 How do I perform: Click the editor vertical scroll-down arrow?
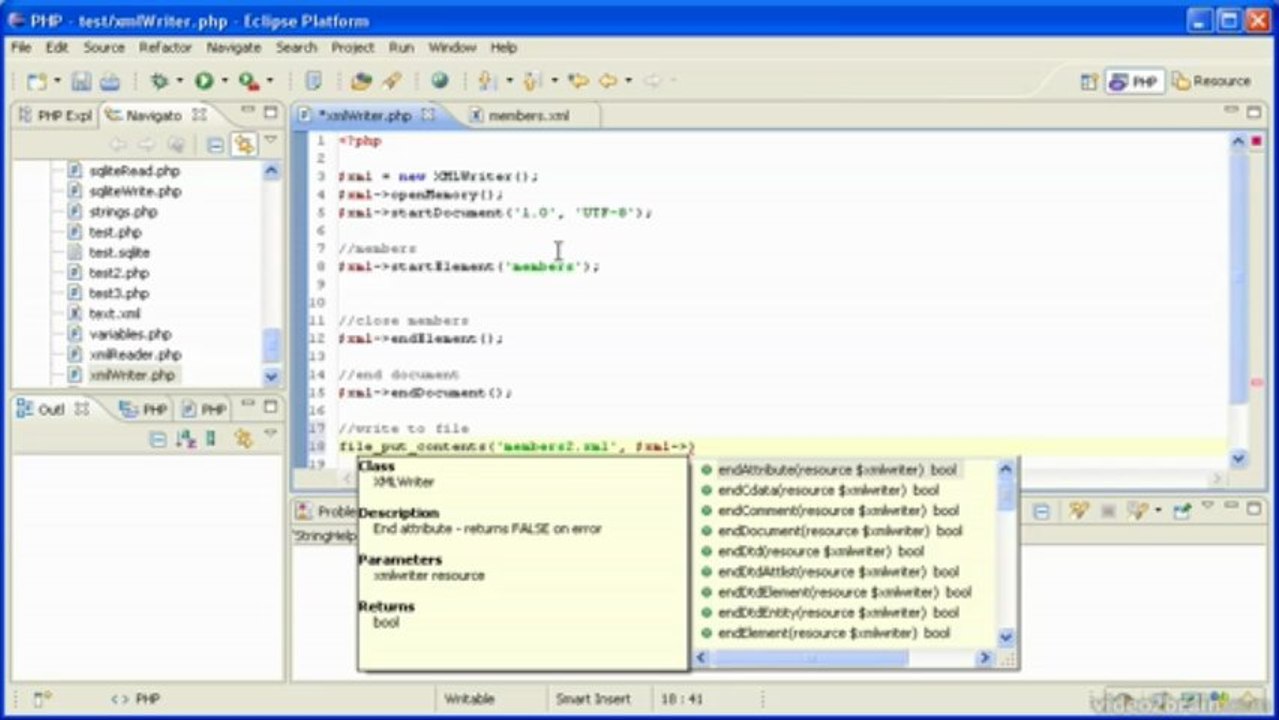coord(1238,459)
